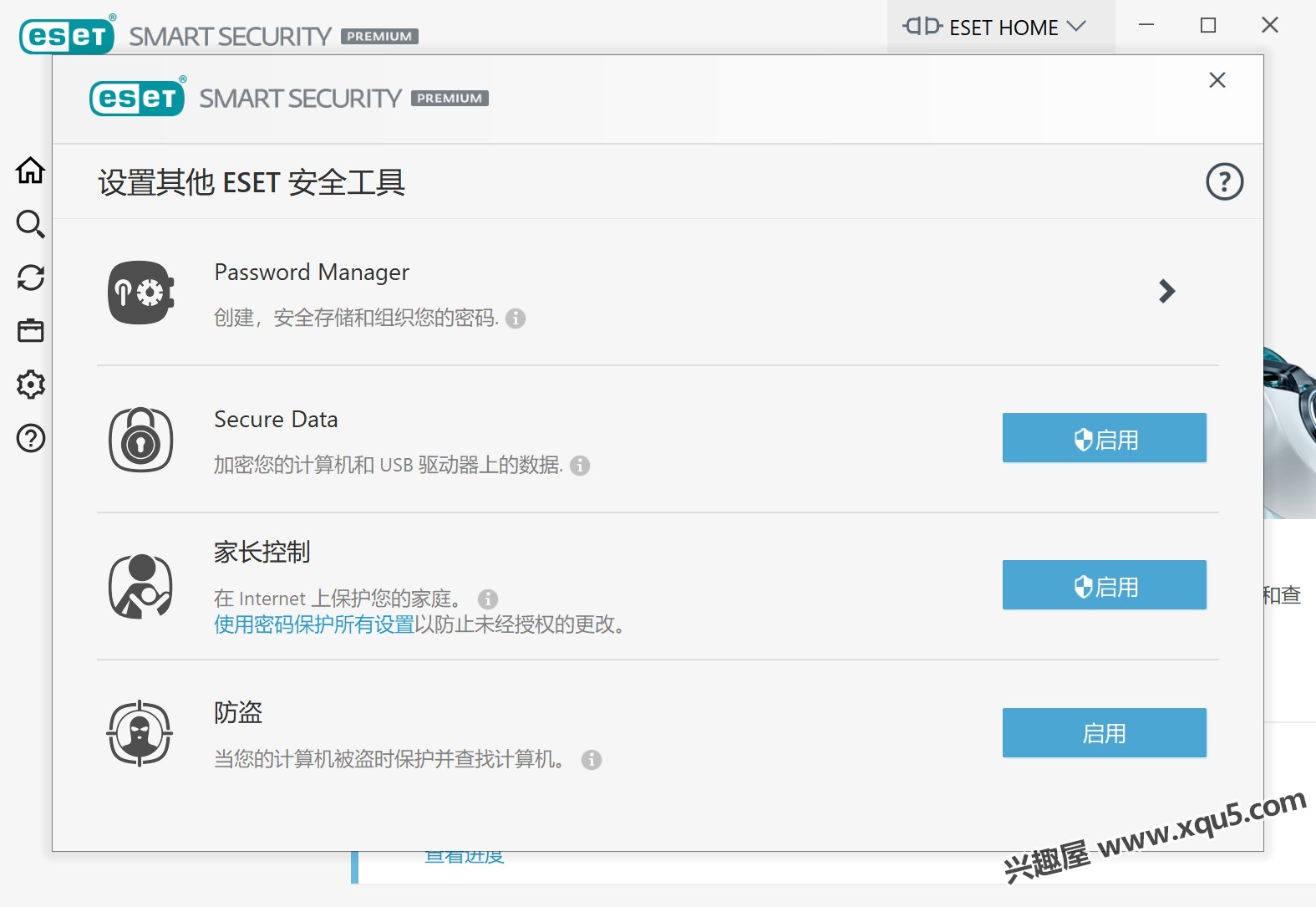Click the parental control family icon

(x=140, y=587)
